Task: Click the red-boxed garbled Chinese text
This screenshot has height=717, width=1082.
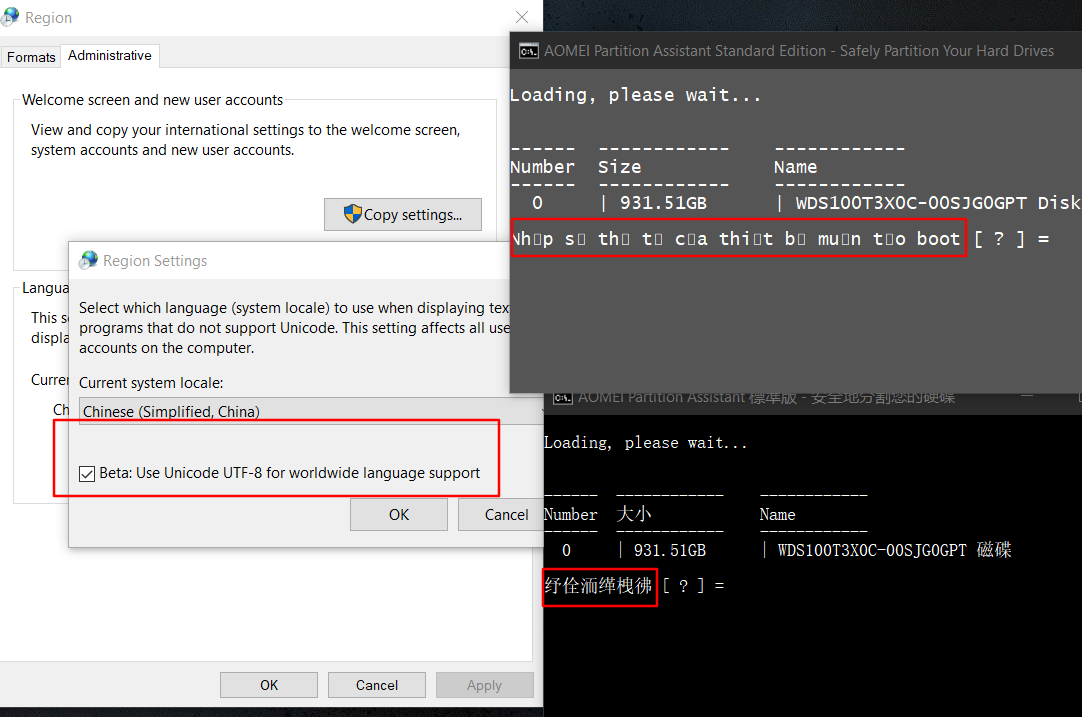Action: [x=598, y=585]
